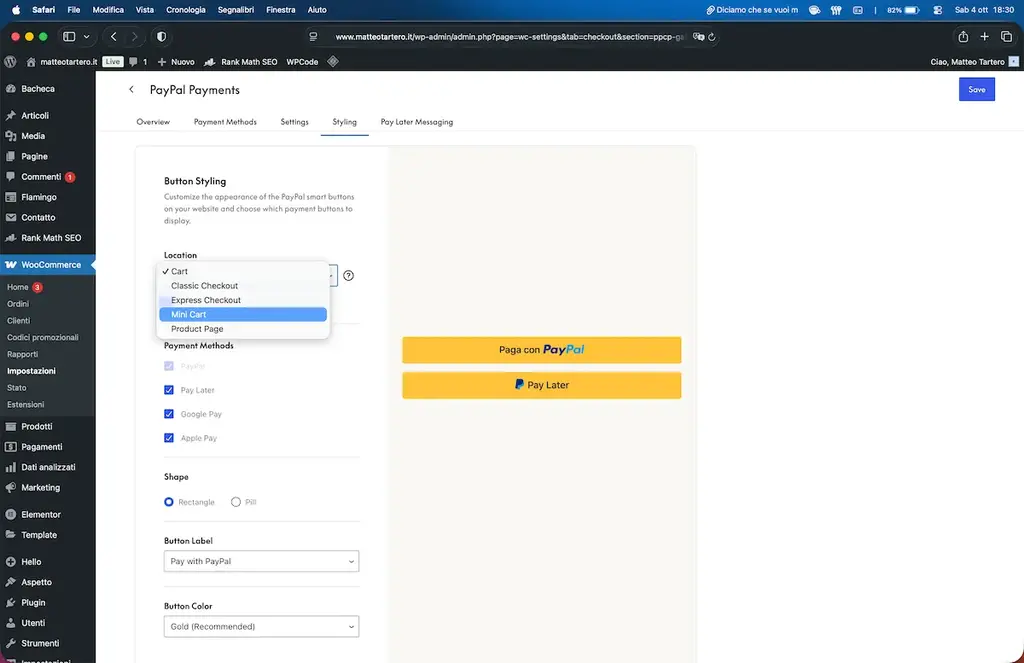Switch to the Pay Later Messaging tab

pyautogui.click(x=416, y=122)
